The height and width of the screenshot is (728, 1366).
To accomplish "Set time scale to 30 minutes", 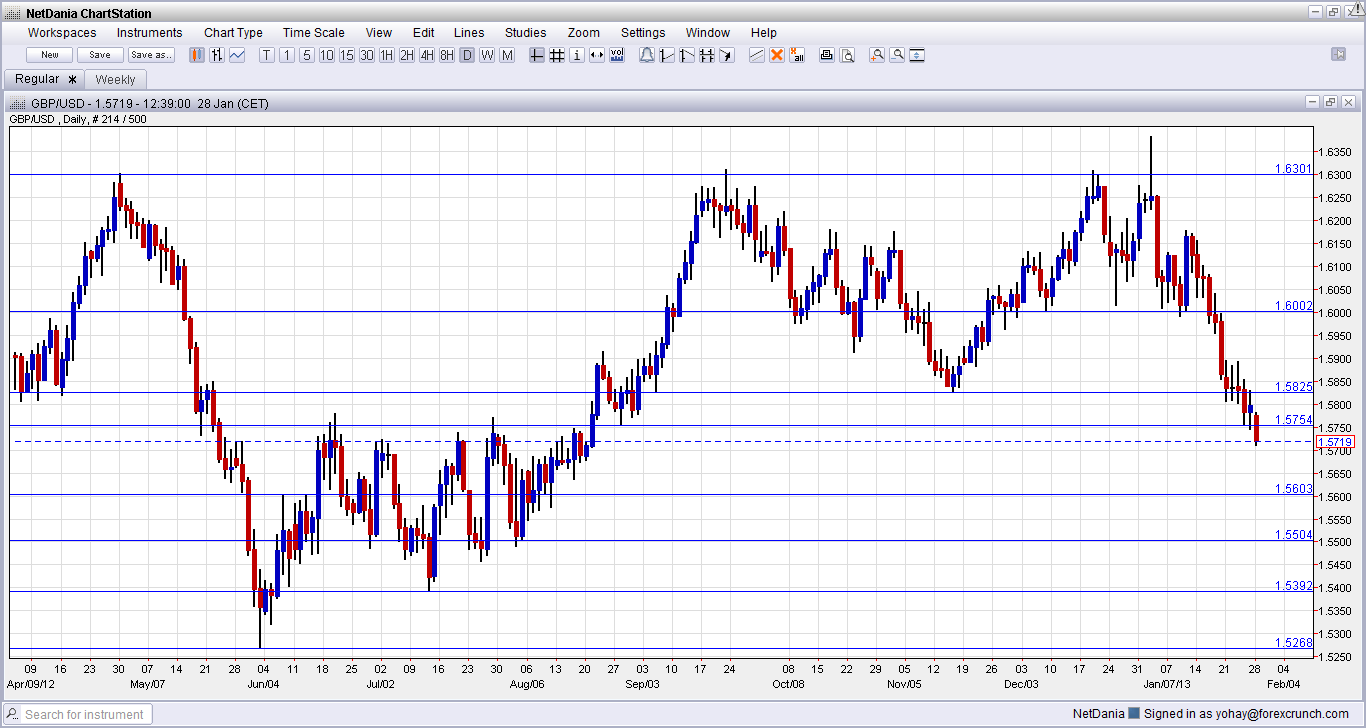I will tap(367, 55).
